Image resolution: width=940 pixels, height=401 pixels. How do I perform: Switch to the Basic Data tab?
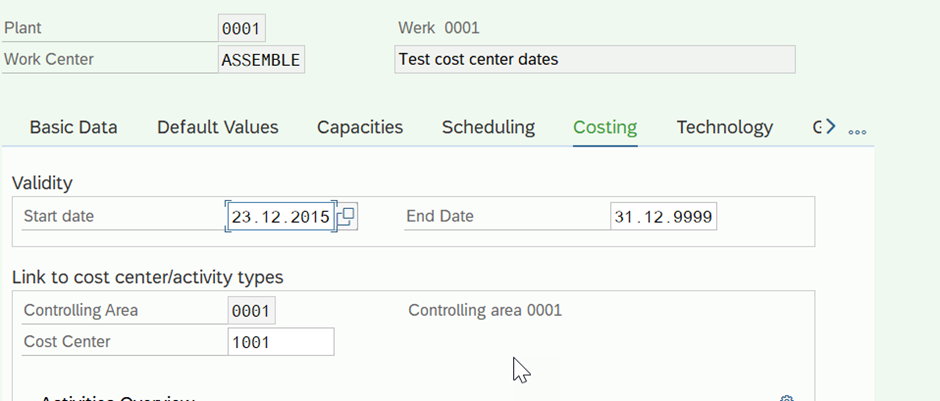tap(73, 127)
